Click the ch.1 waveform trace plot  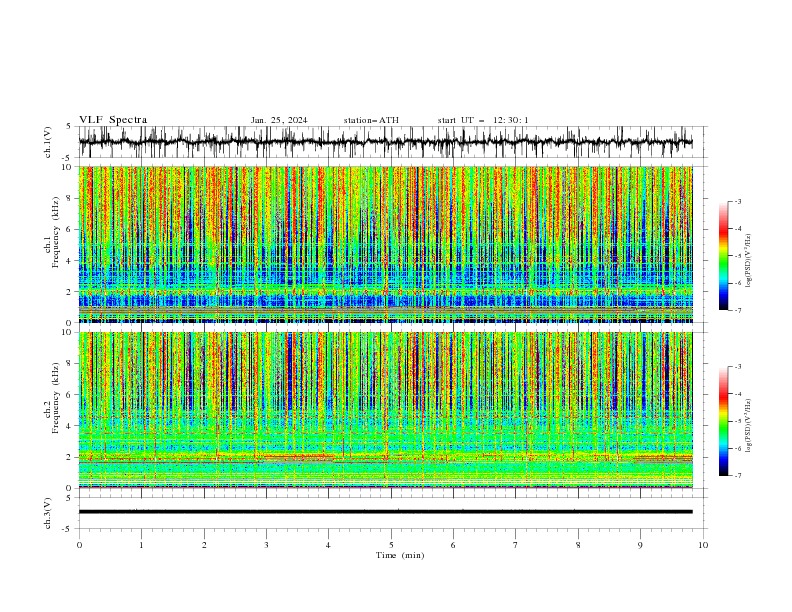pos(385,142)
